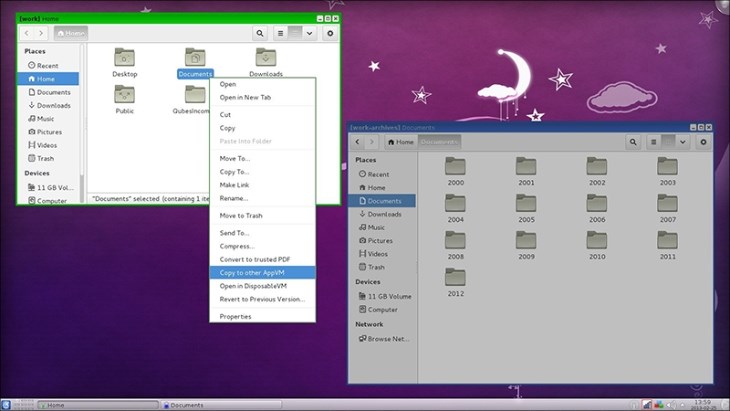Viewport: 730px width, 411px height.
Task: Switch to Documents task in taskbar
Action: (221, 405)
